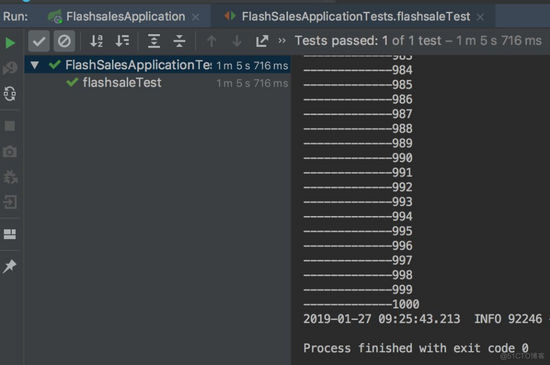
Task: Click console output line 999
Action: click(358, 289)
